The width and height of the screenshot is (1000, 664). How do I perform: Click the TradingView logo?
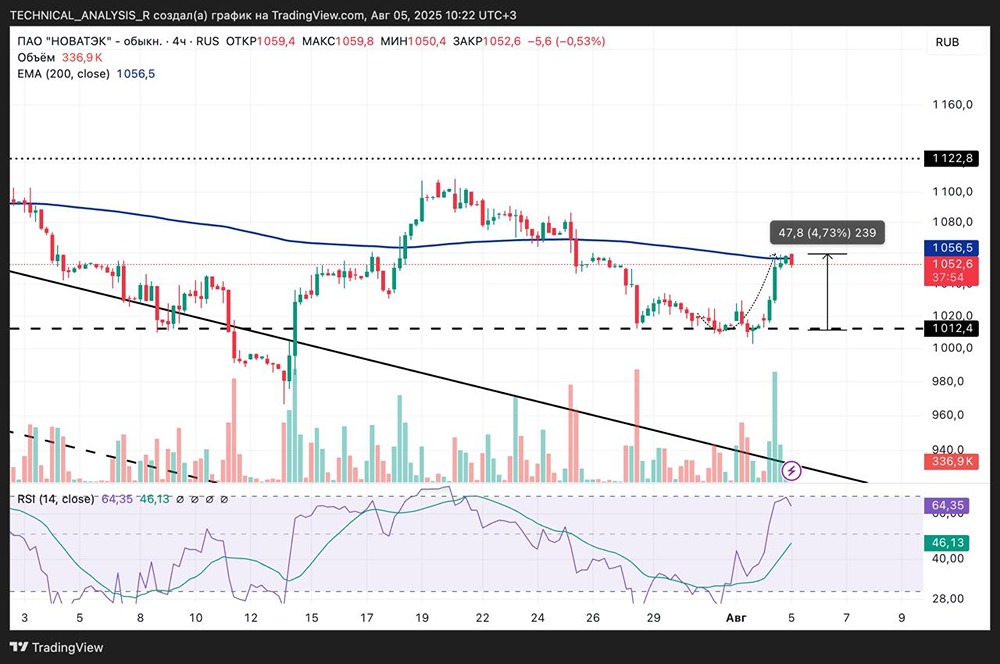[x=57, y=647]
